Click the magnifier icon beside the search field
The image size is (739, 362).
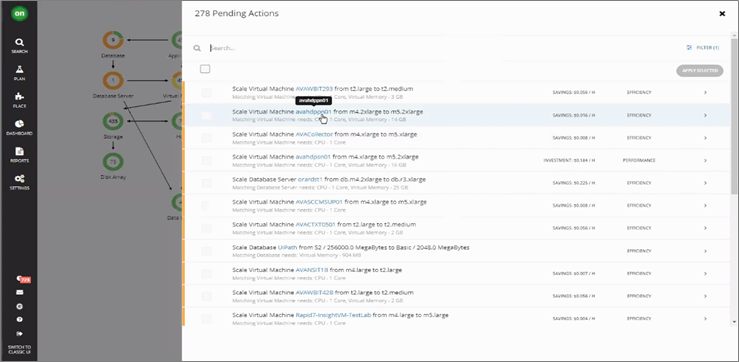[x=197, y=48]
